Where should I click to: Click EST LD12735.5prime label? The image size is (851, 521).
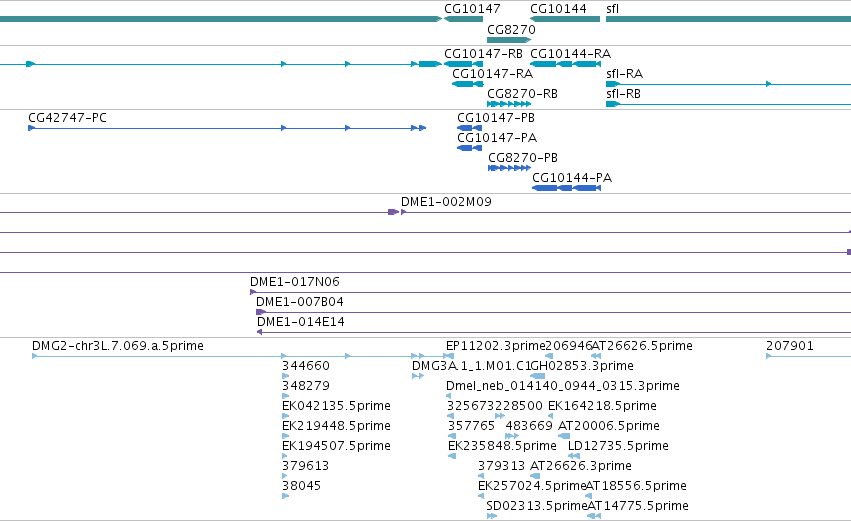[618, 446]
